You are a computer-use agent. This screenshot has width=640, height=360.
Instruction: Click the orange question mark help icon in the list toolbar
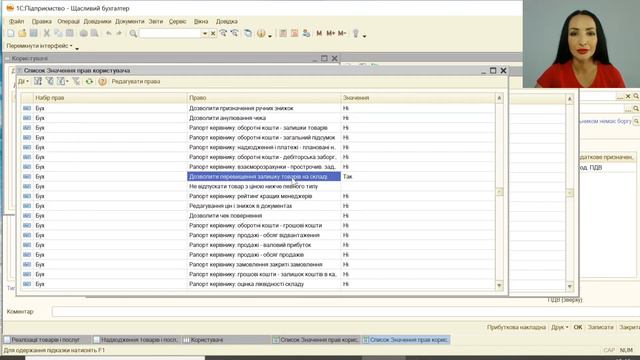[102, 82]
